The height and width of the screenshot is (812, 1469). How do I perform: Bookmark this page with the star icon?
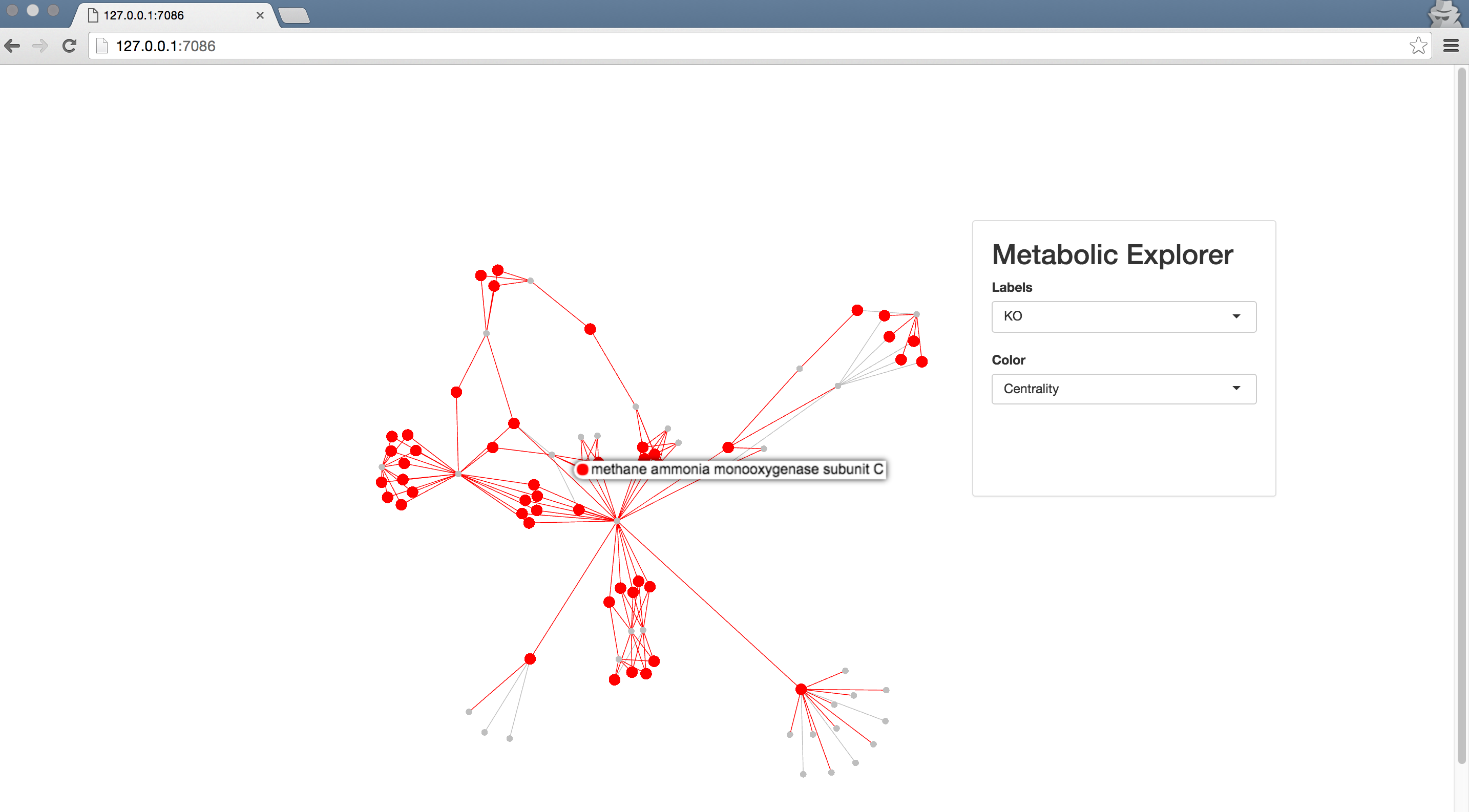(x=1418, y=46)
